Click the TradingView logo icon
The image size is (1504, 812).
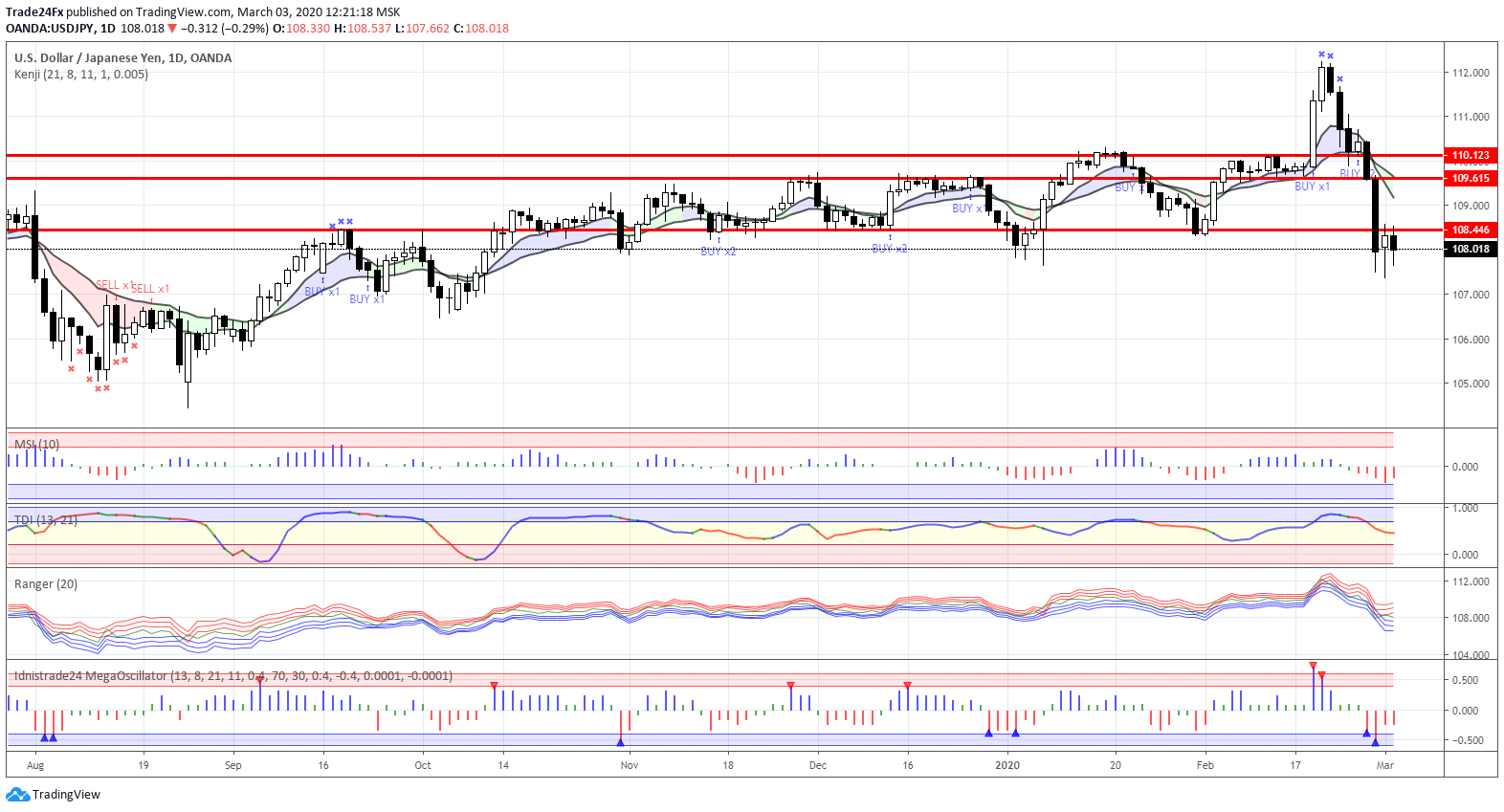point(17,795)
